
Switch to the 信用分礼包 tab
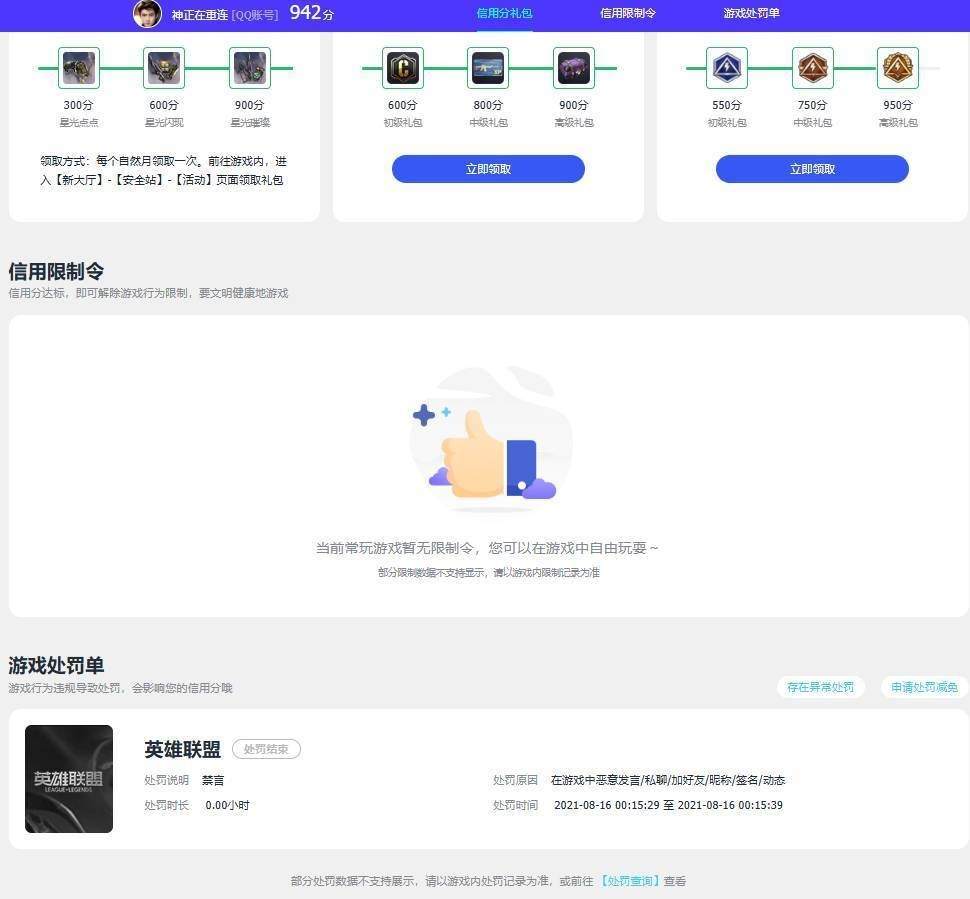[504, 13]
